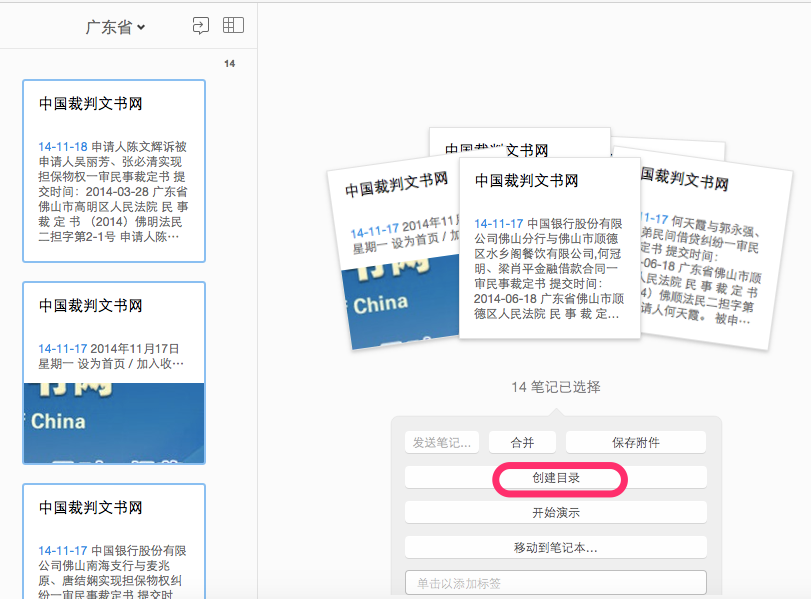811x599 pixels.
Task: Click the 开始演示 button
Action: pos(556,513)
